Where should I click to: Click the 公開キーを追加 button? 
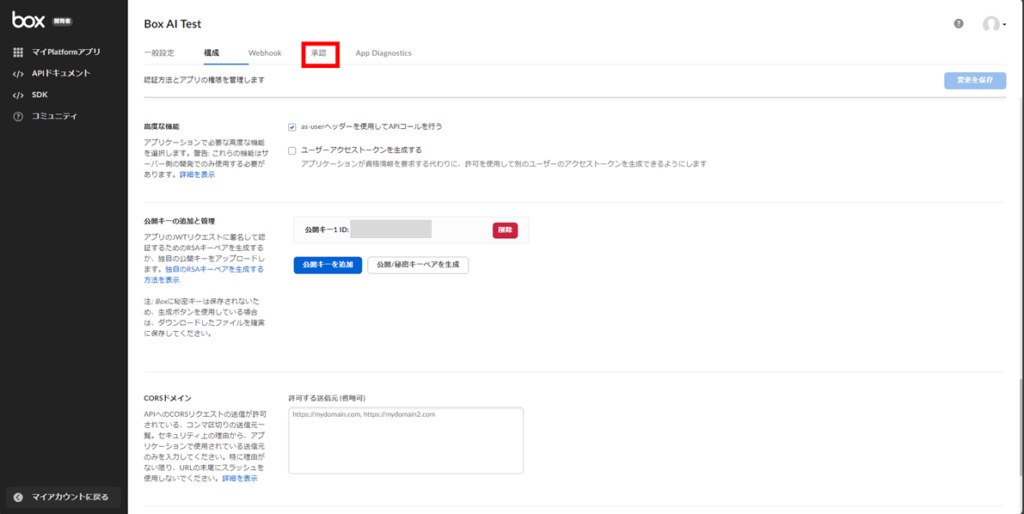point(327,265)
